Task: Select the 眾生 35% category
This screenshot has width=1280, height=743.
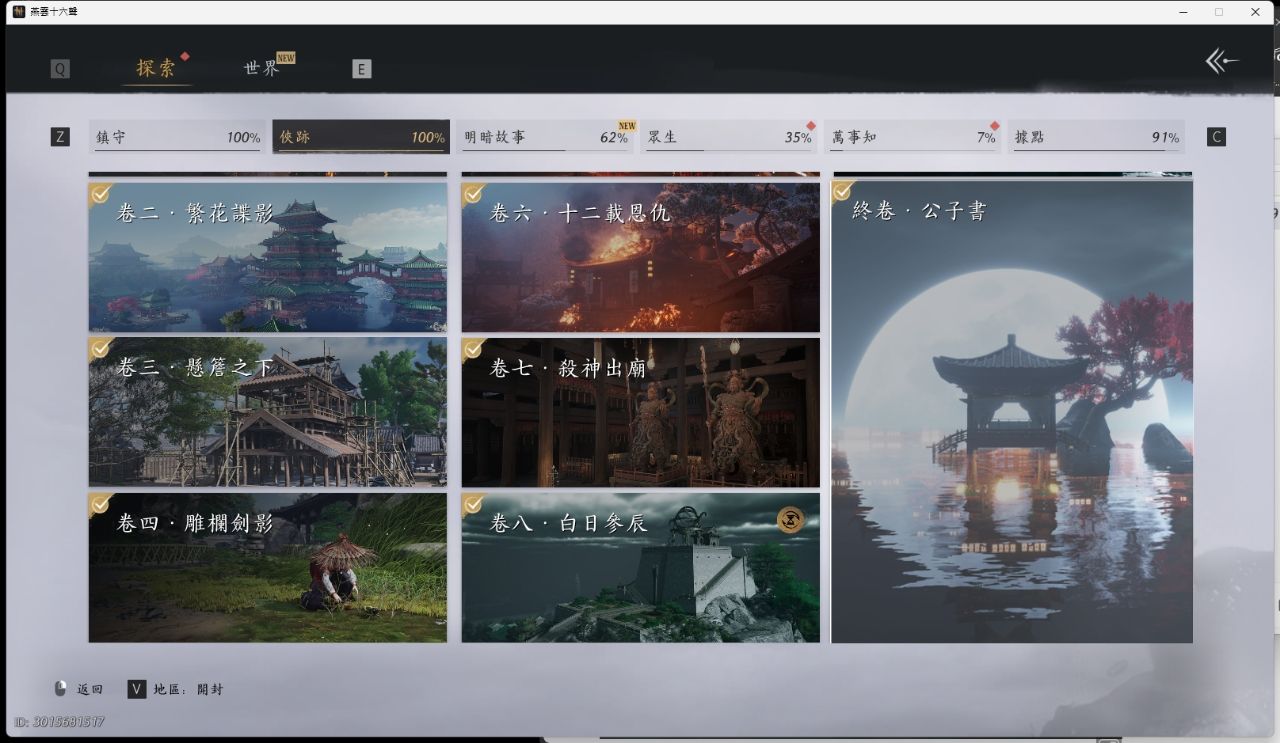Action: click(730, 137)
